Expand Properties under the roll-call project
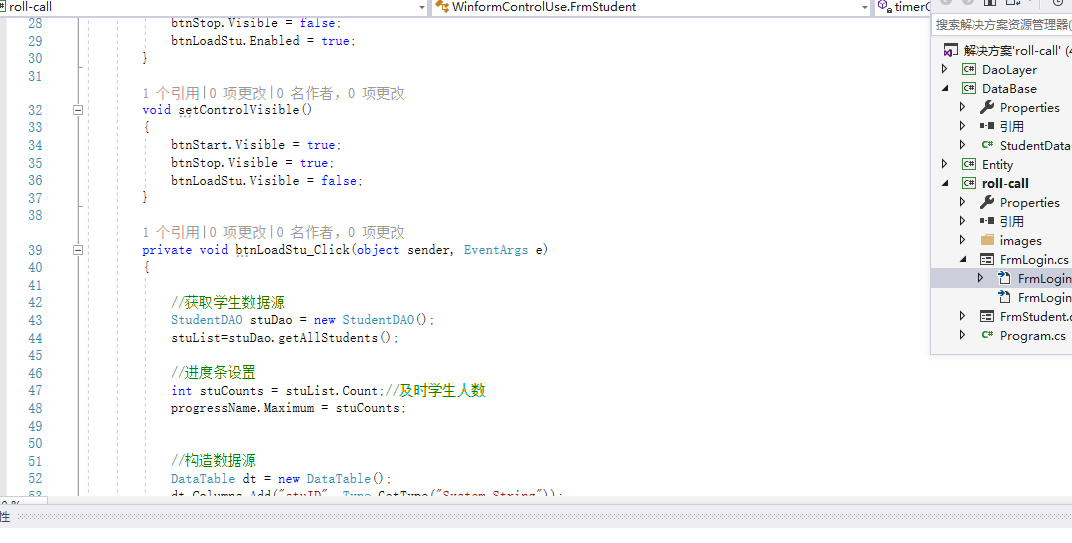 pyautogui.click(x=963, y=202)
